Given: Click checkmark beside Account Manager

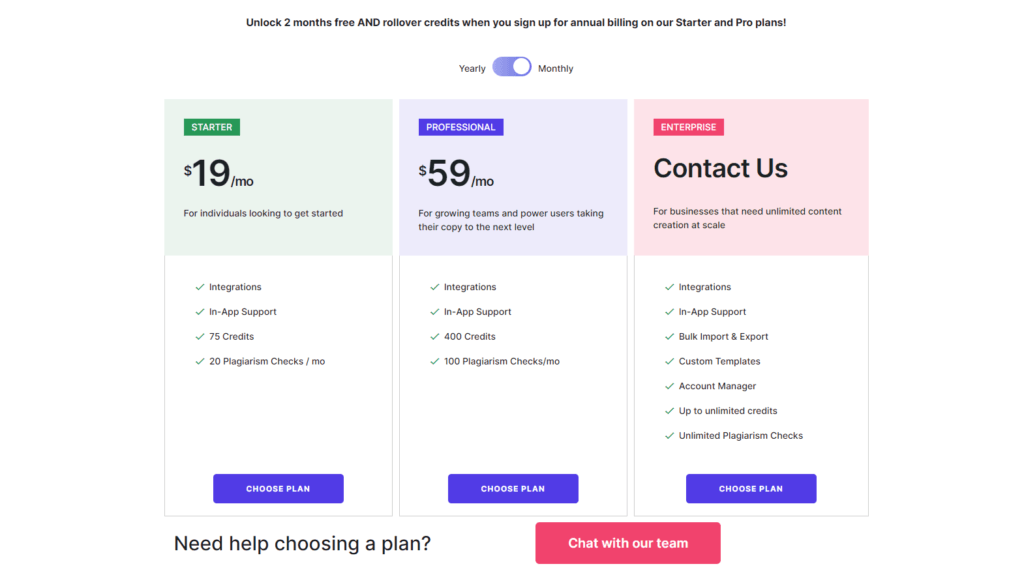Looking at the screenshot, I should point(669,386).
